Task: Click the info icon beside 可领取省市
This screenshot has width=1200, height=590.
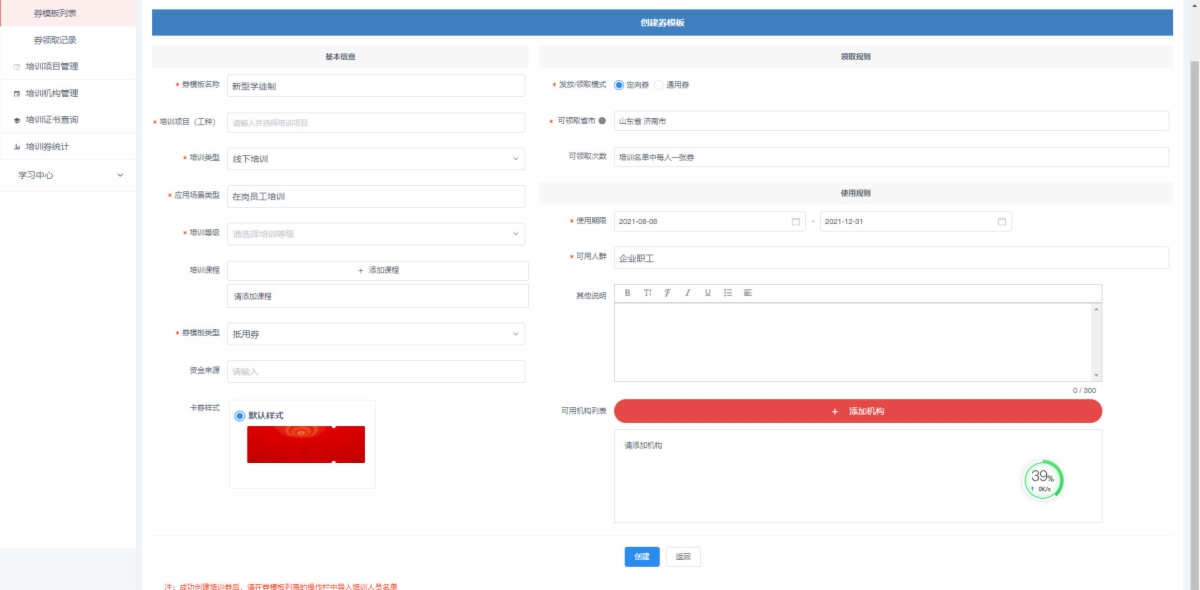Action: pos(602,120)
